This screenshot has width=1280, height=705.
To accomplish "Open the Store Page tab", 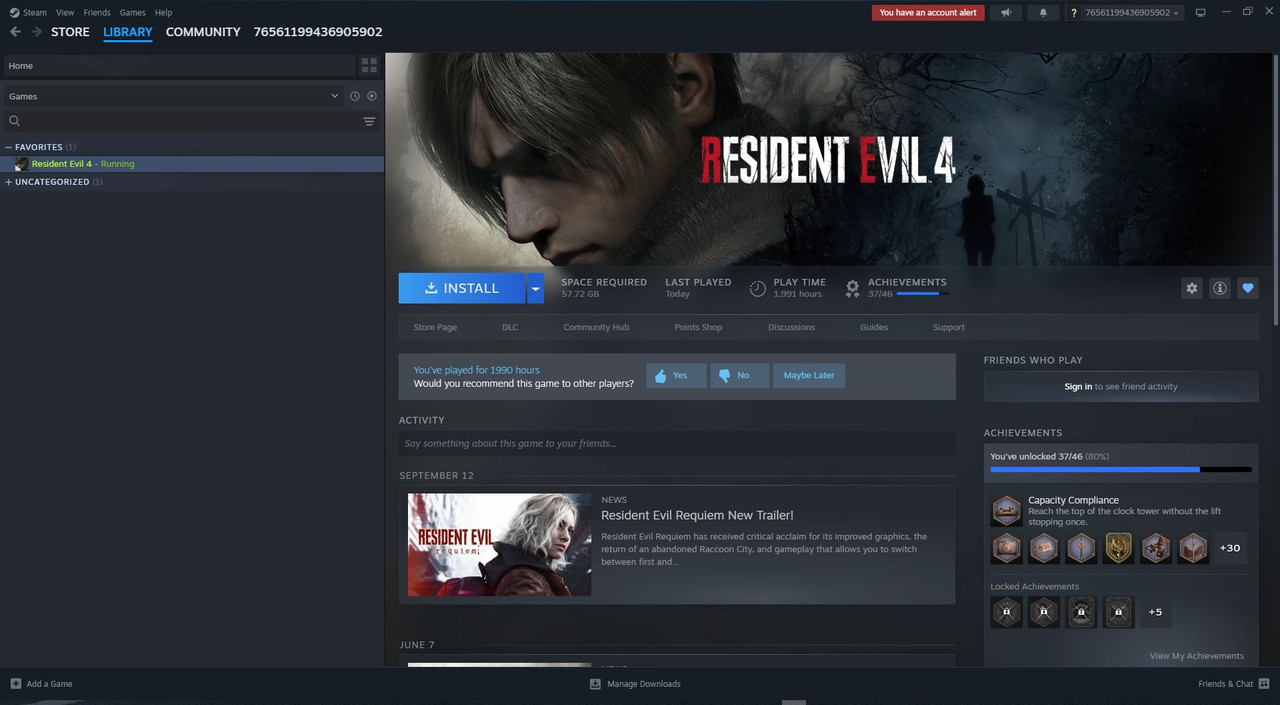I will [435, 327].
